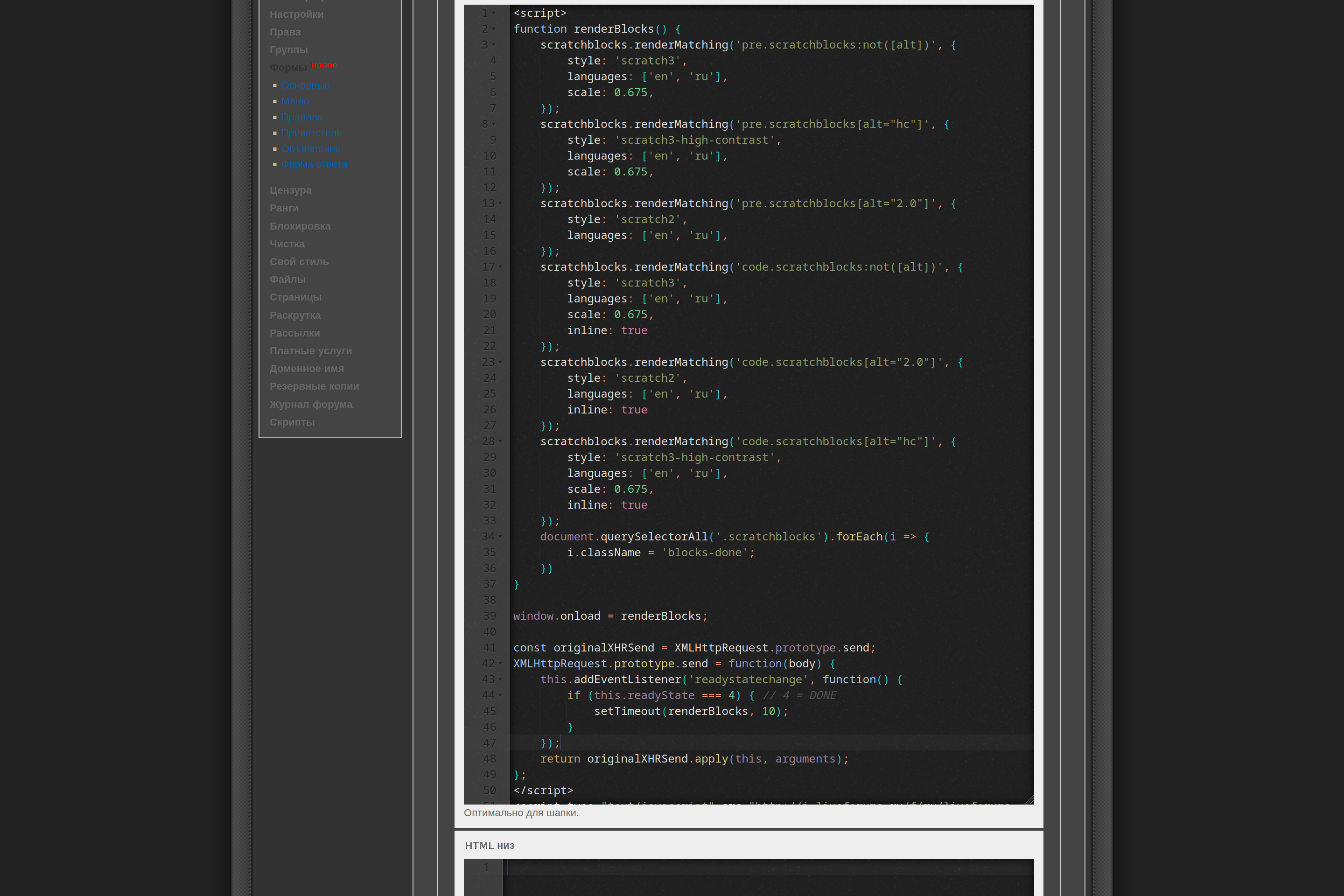Collapse the forEach block on line 34

(x=500, y=537)
